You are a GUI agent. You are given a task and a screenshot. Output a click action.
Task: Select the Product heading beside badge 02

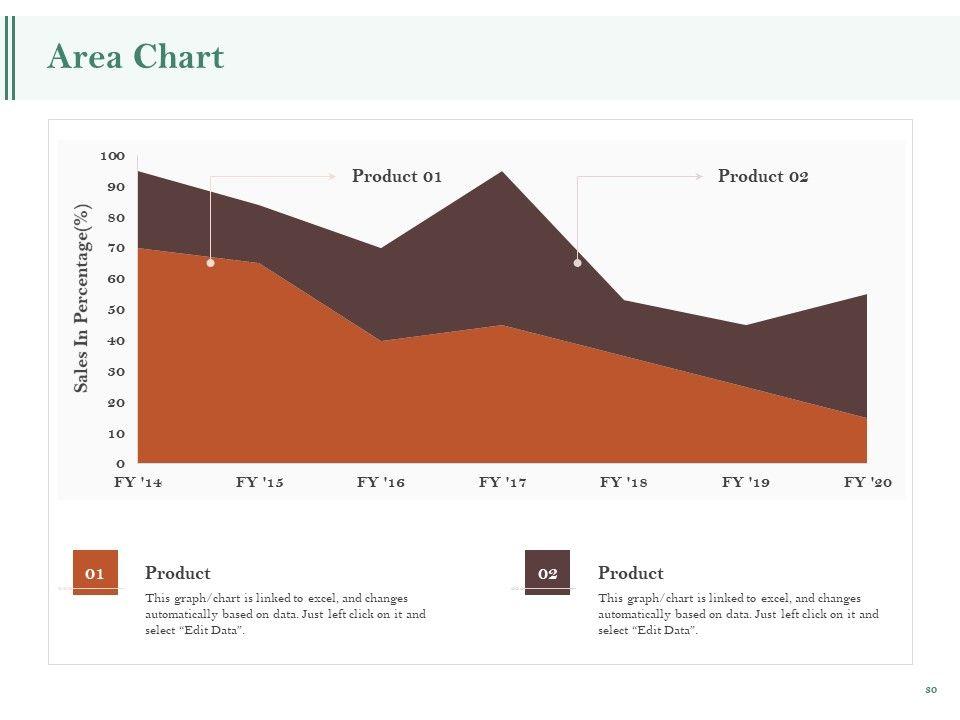(x=630, y=573)
